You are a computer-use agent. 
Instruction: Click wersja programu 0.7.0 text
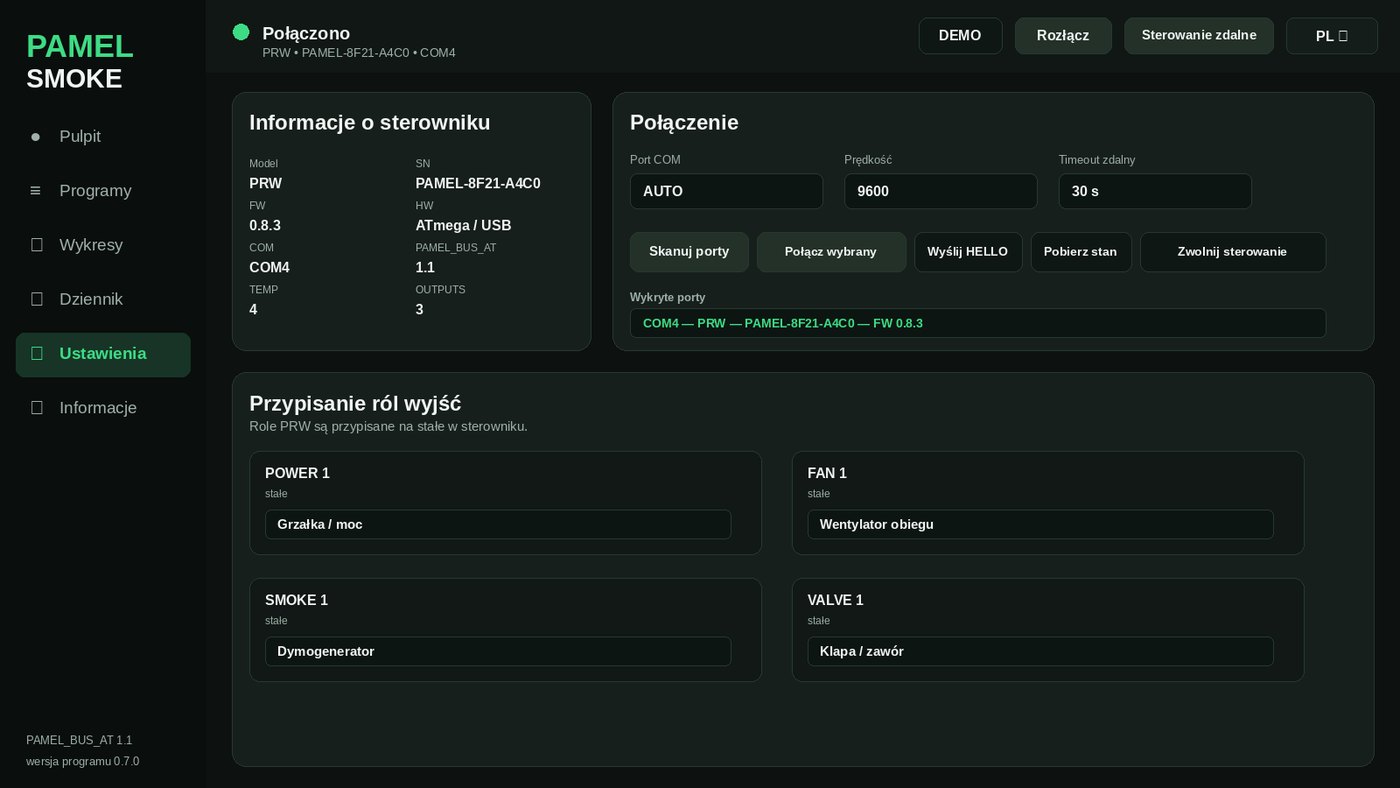(83, 761)
